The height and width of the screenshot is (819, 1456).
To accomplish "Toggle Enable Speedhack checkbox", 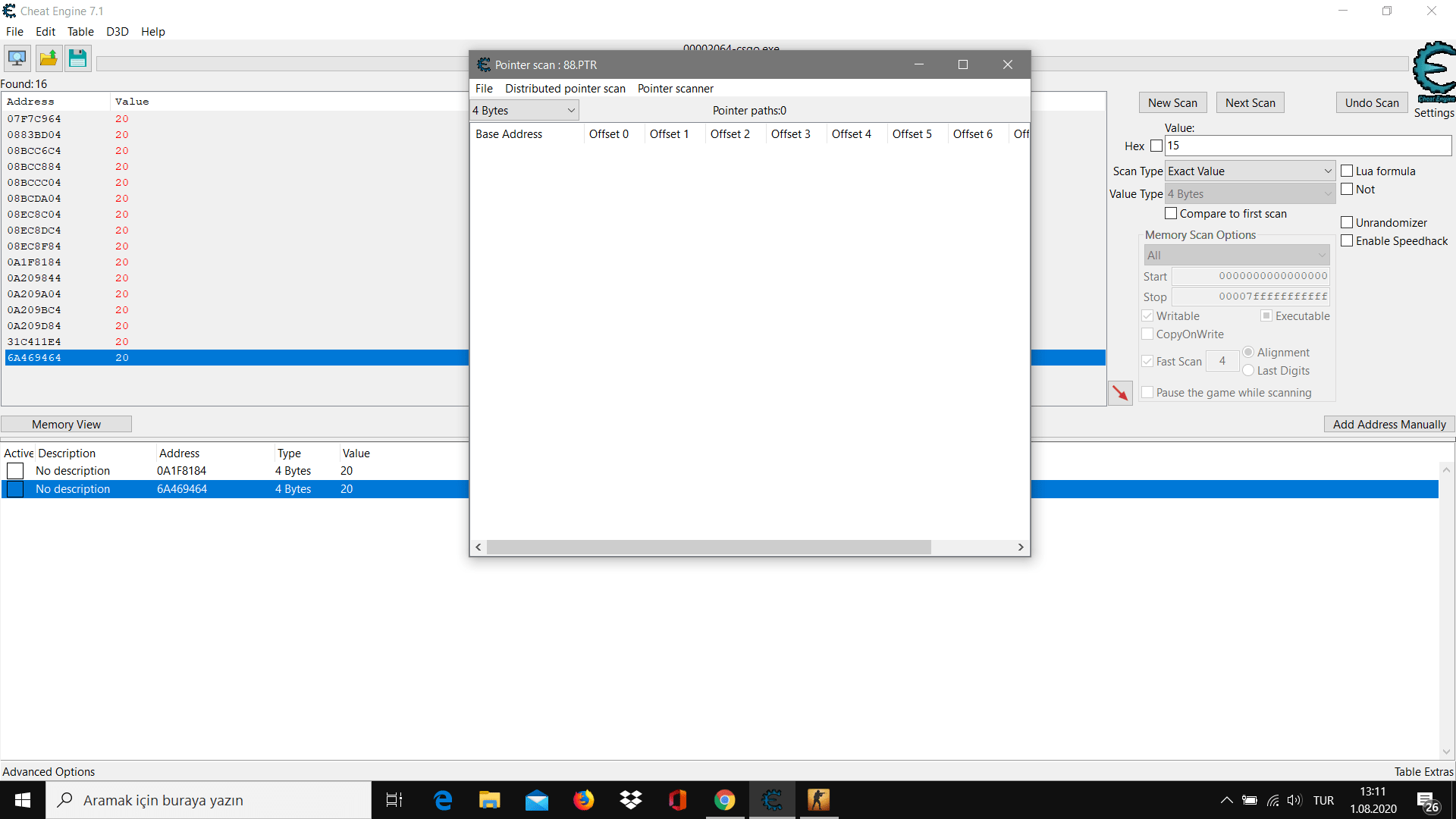I will coord(1347,241).
